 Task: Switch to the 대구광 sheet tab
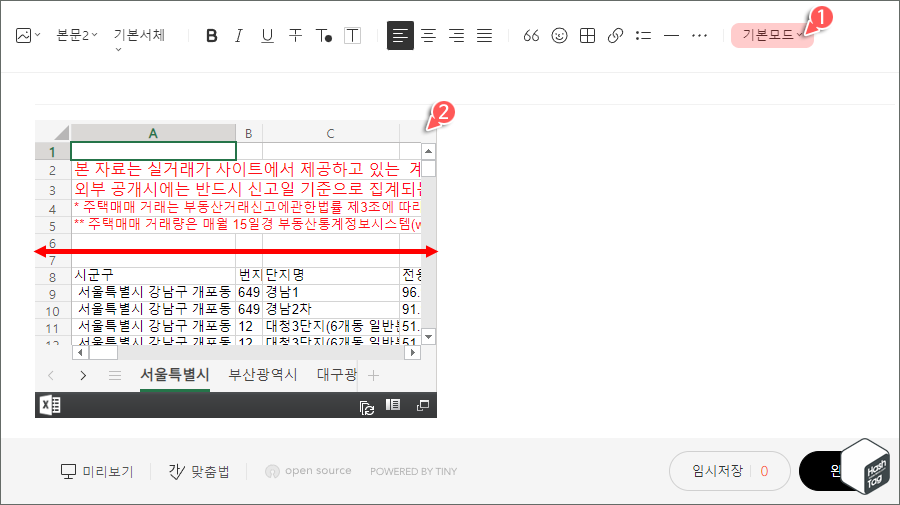[336, 375]
